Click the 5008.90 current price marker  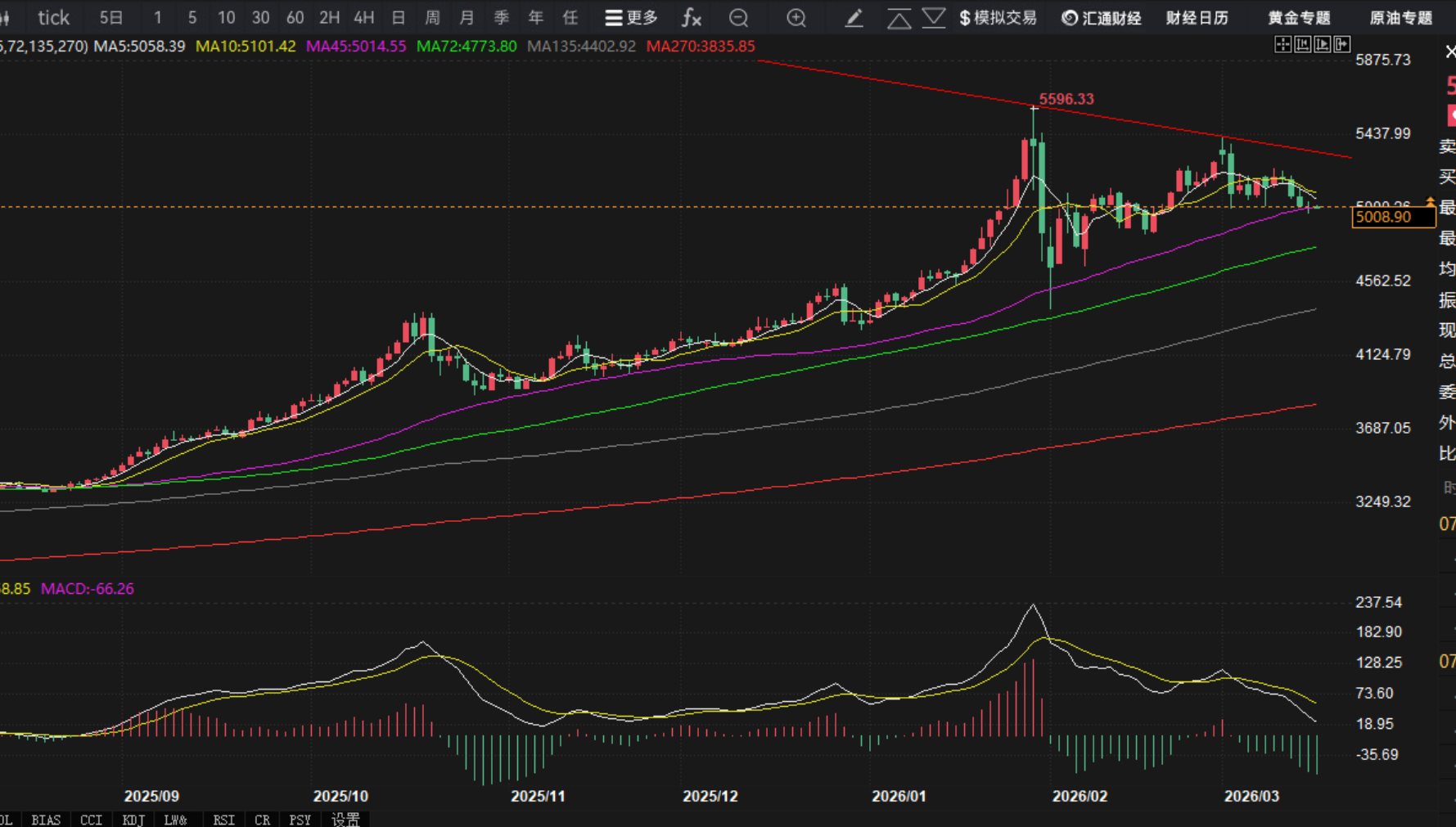(x=1392, y=217)
